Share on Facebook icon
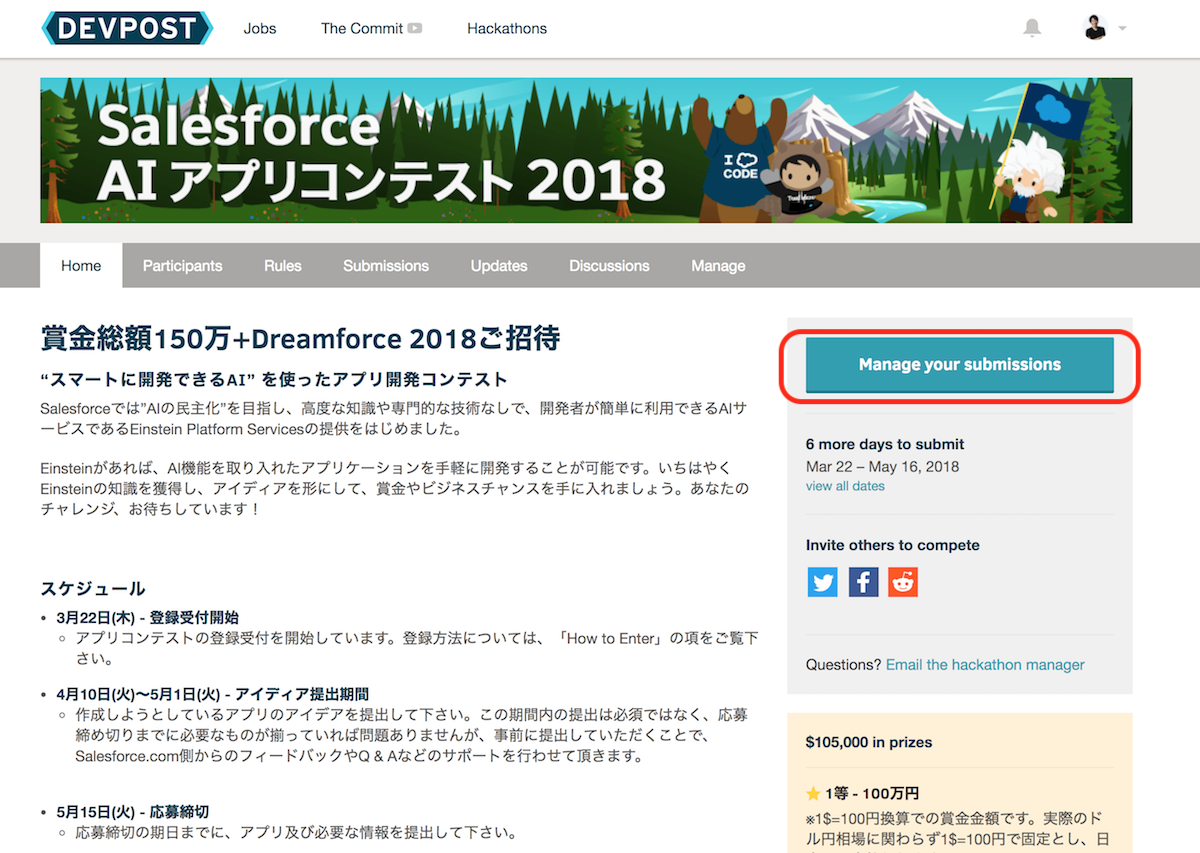The image size is (1200, 853). click(863, 581)
